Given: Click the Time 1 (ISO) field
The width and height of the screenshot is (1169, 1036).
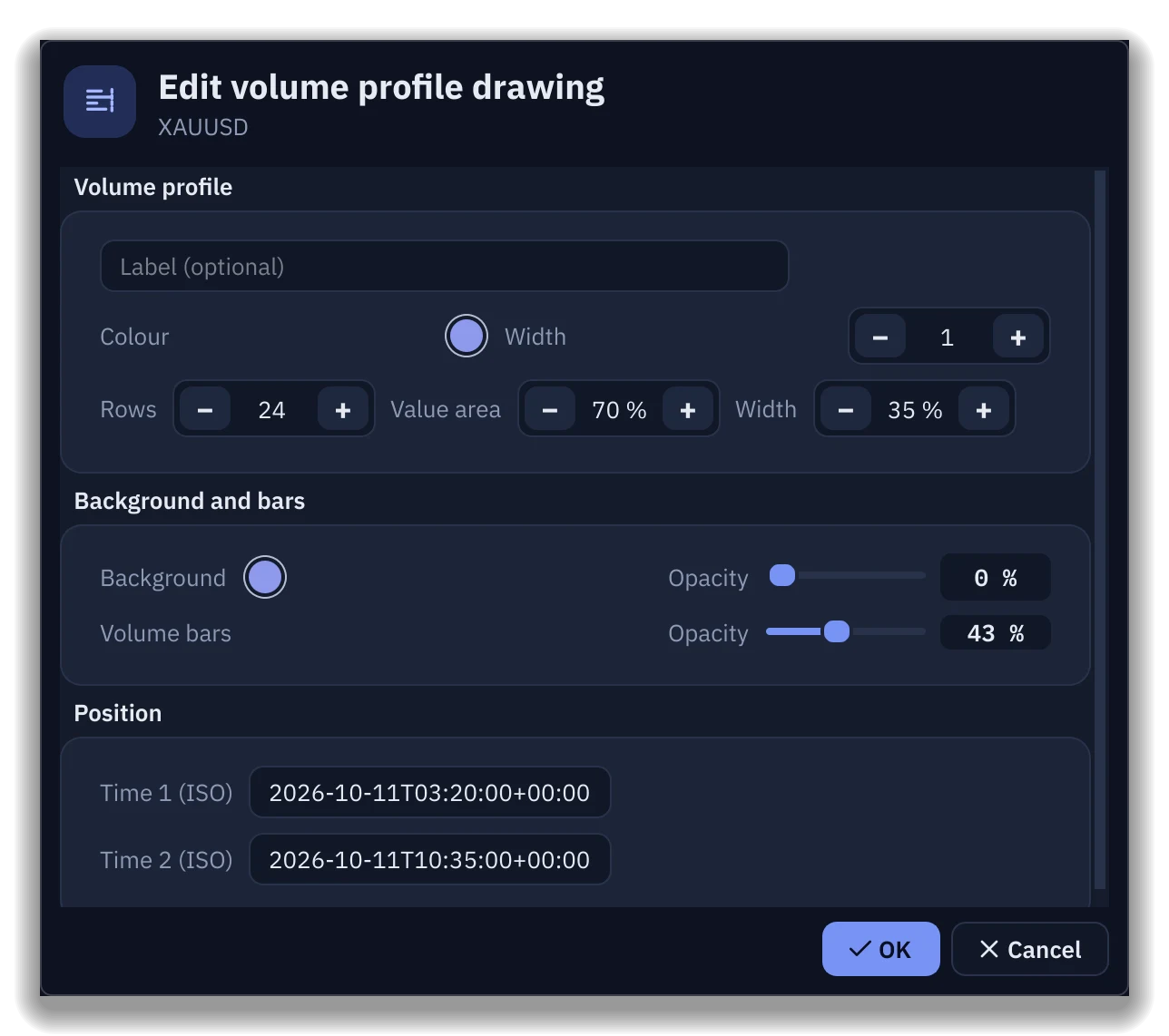Looking at the screenshot, I should [x=430, y=792].
